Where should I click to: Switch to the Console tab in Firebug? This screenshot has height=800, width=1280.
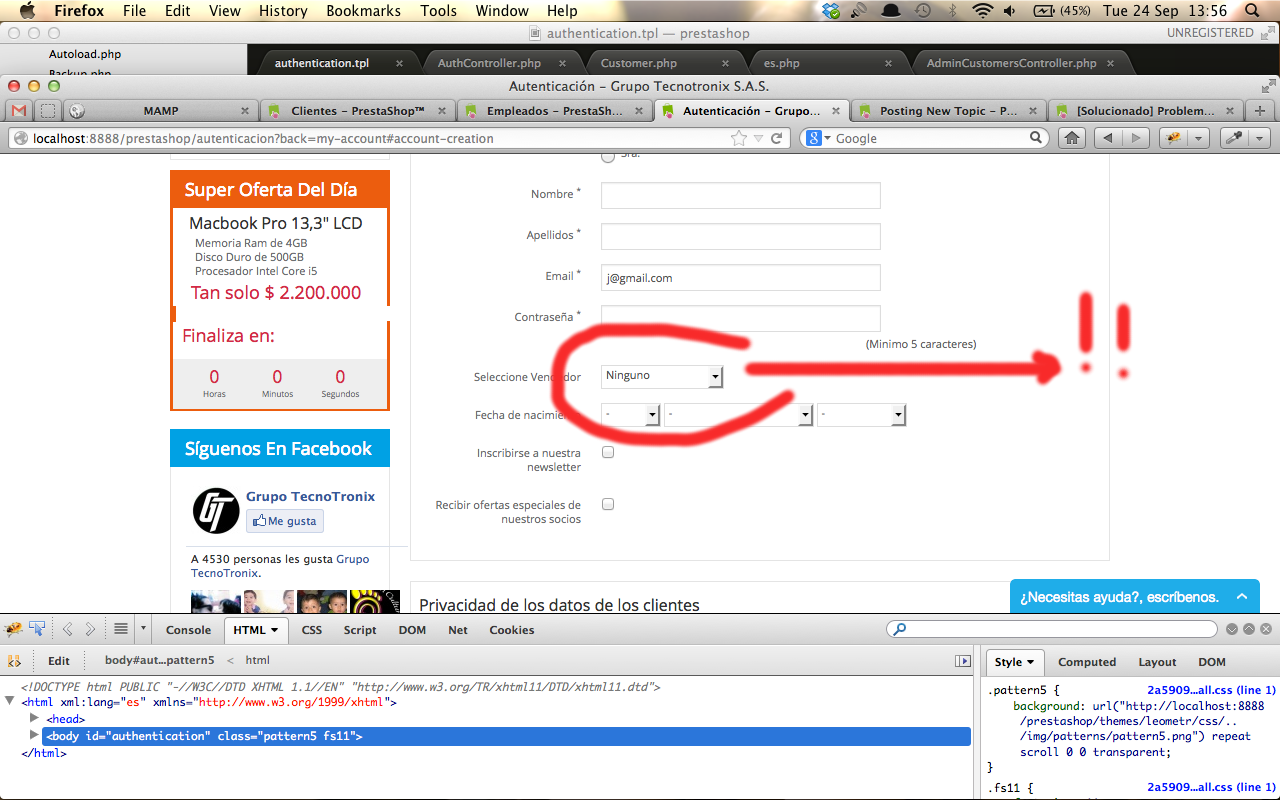[x=188, y=630]
